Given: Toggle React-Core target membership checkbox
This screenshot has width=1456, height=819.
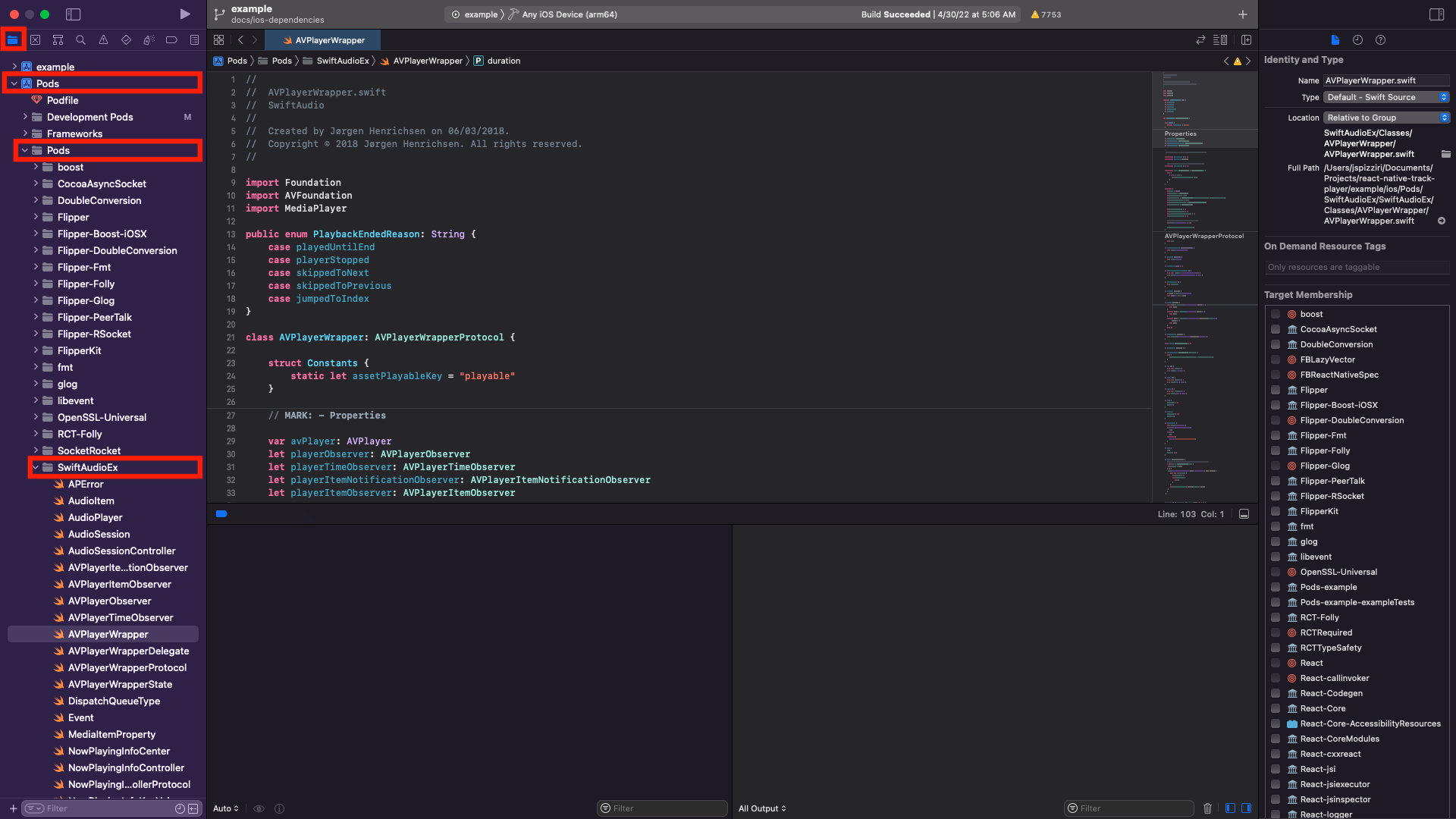Looking at the screenshot, I should click(1276, 708).
